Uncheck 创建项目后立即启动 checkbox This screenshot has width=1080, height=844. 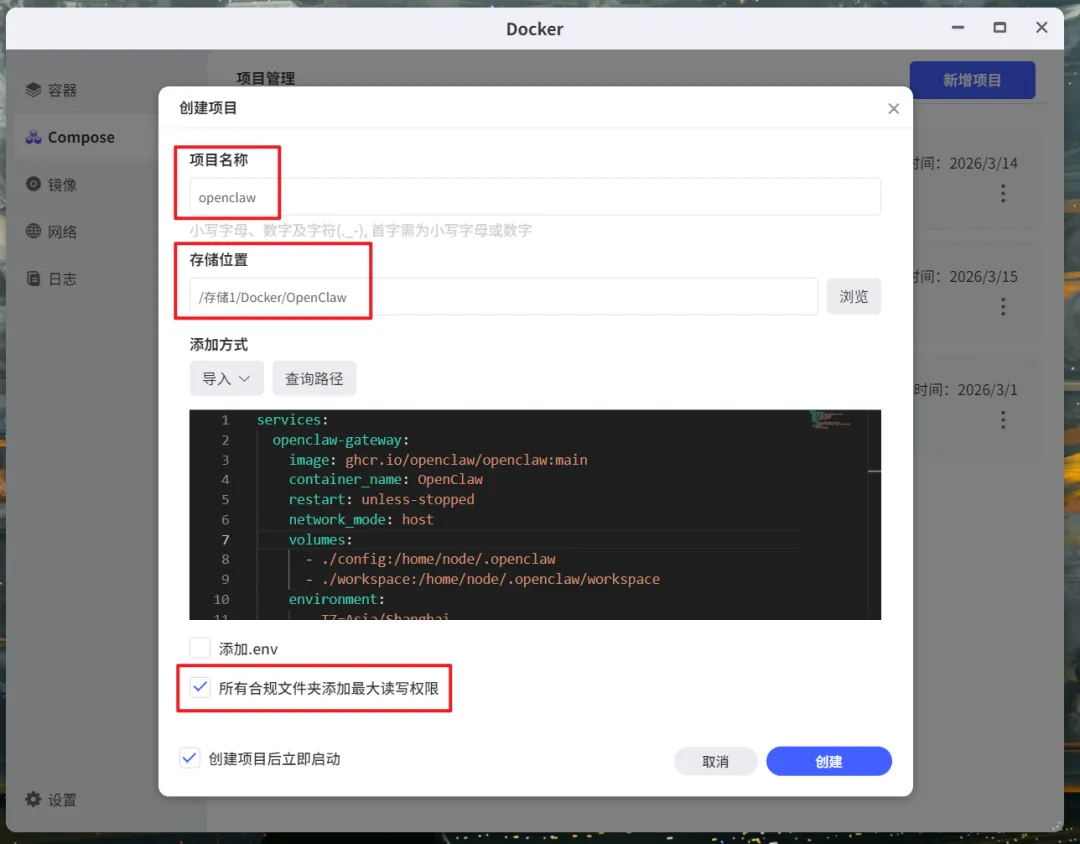(x=189, y=758)
